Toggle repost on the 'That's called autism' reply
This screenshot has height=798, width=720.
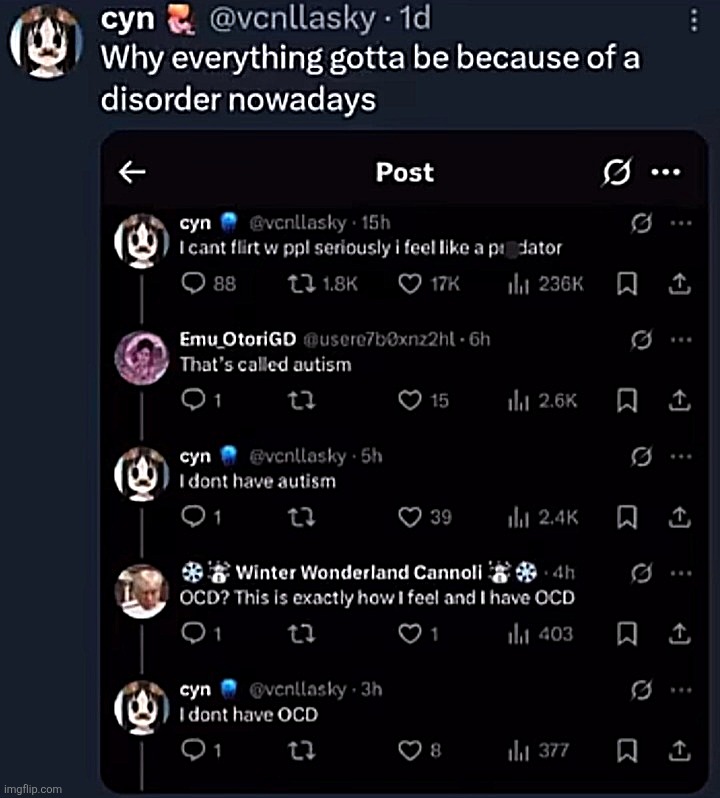(x=299, y=401)
